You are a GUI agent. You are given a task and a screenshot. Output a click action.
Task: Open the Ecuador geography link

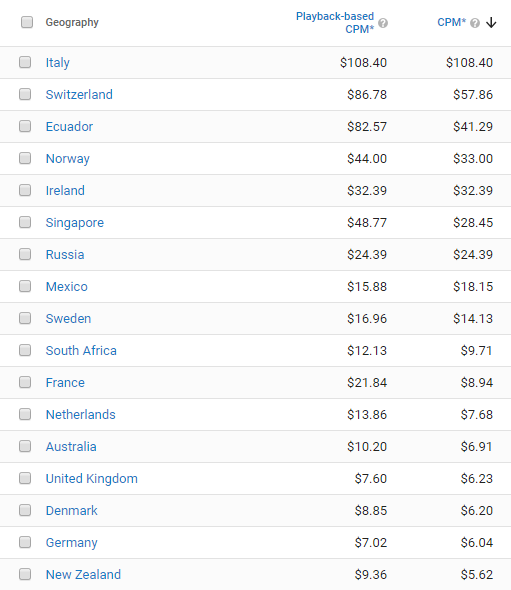coord(69,126)
